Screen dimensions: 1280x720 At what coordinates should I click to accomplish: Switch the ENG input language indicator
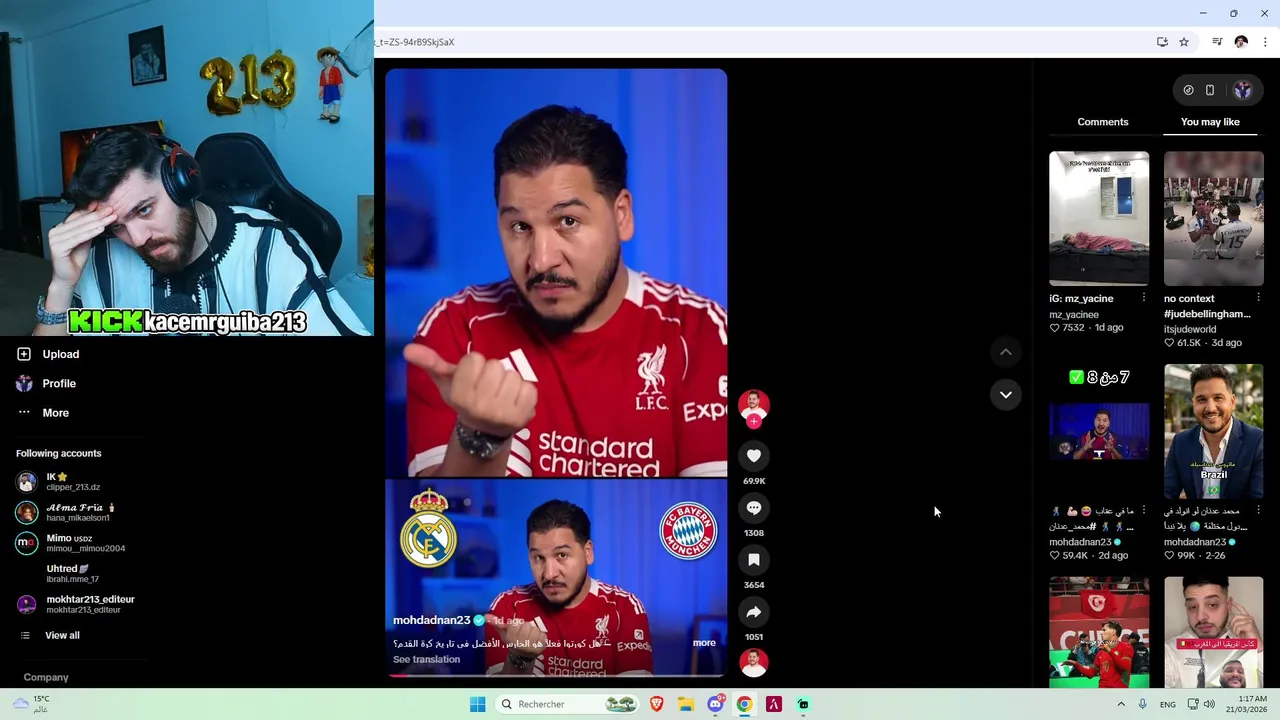pos(1168,704)
